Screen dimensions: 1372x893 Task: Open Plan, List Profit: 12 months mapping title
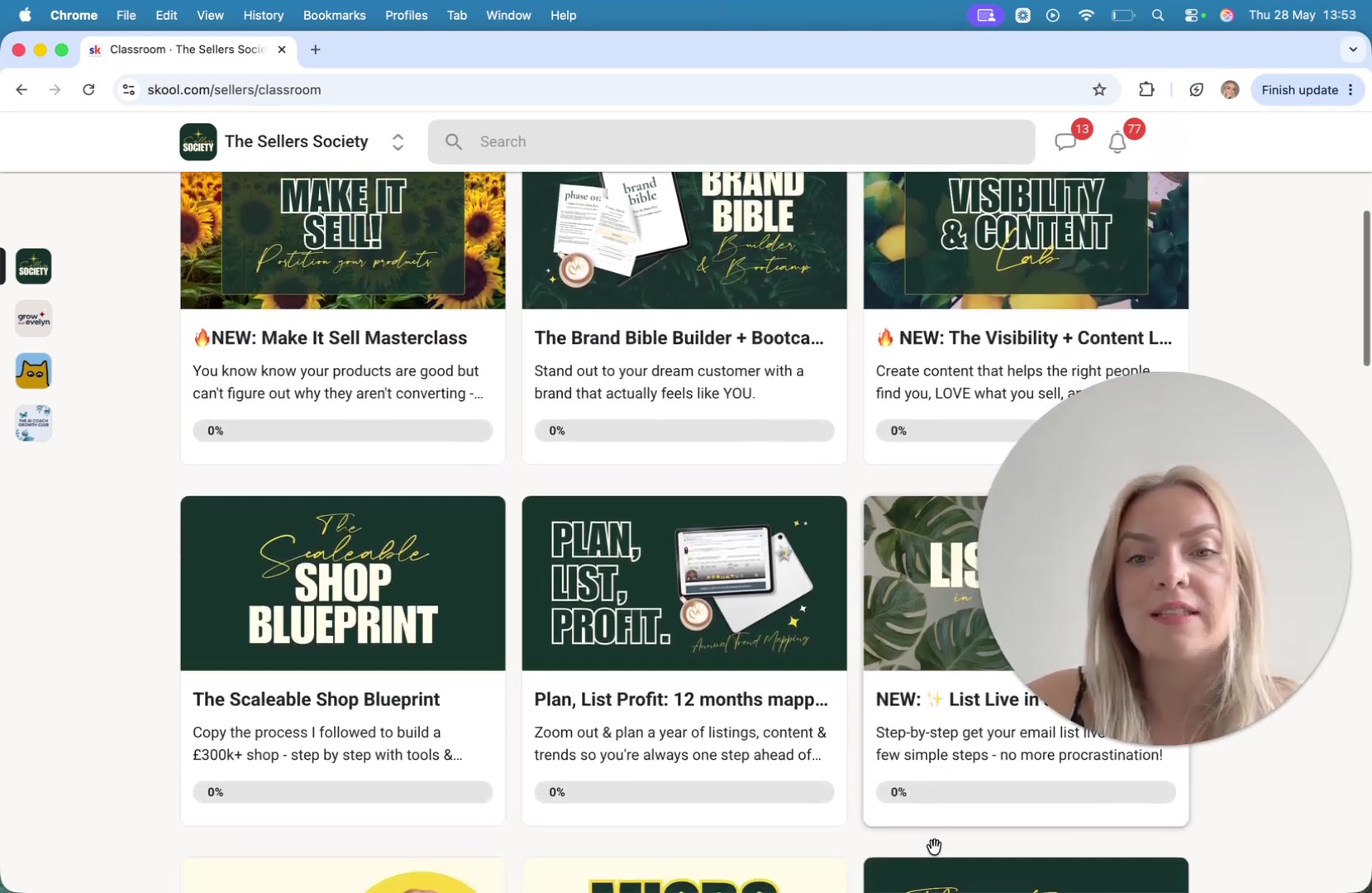point(681,699)
